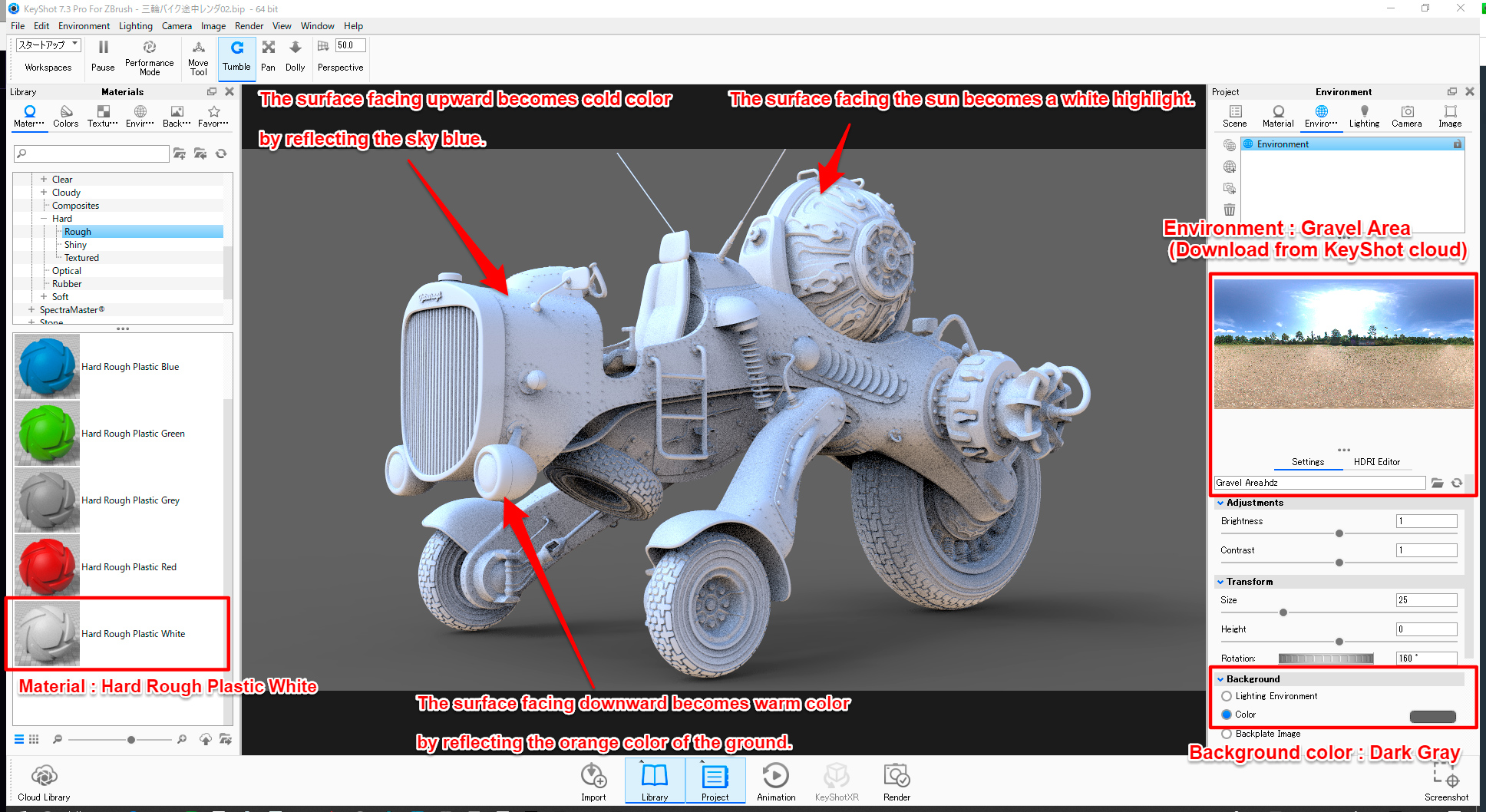Expand the Clear materials folder
Viewport: 1486px width, 812px height.
click(44, 180)
